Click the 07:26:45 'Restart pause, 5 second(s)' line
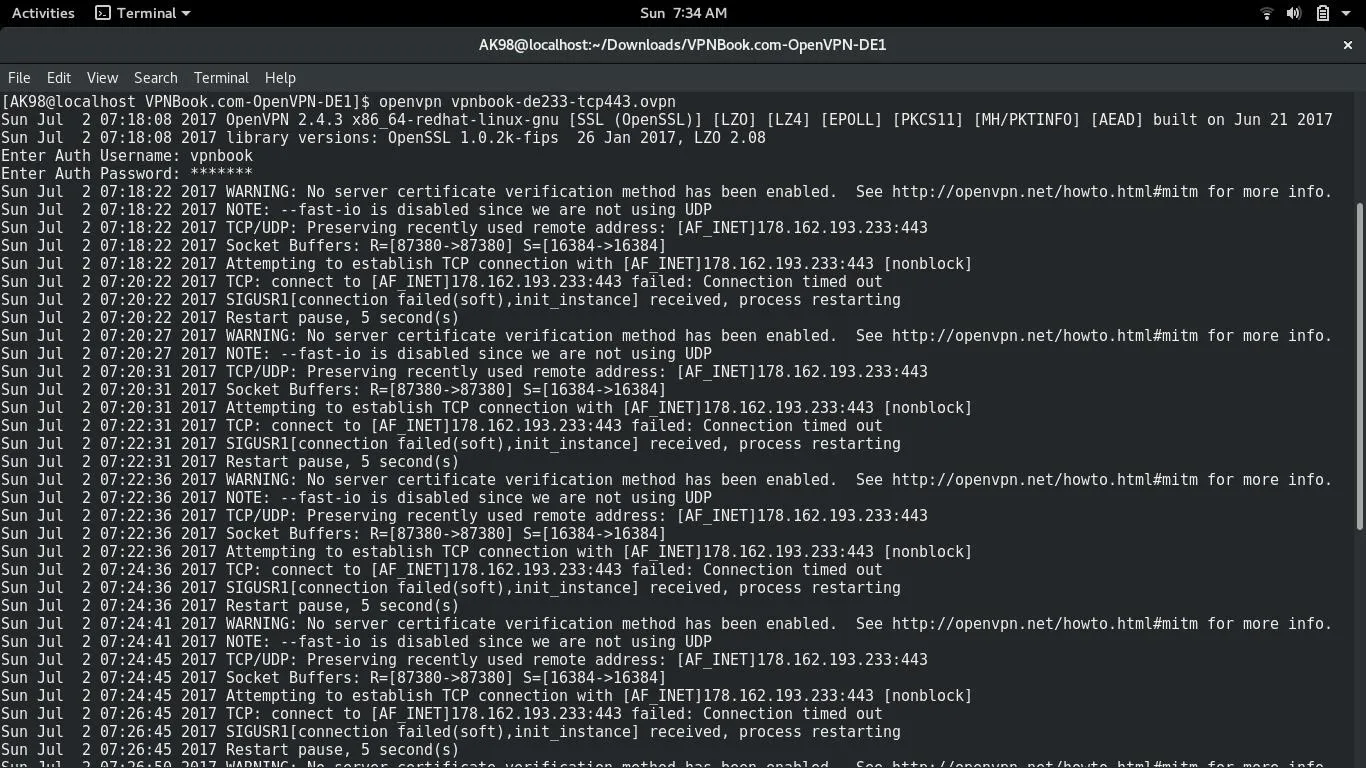The image size is (1366, 768). point(230,750)
